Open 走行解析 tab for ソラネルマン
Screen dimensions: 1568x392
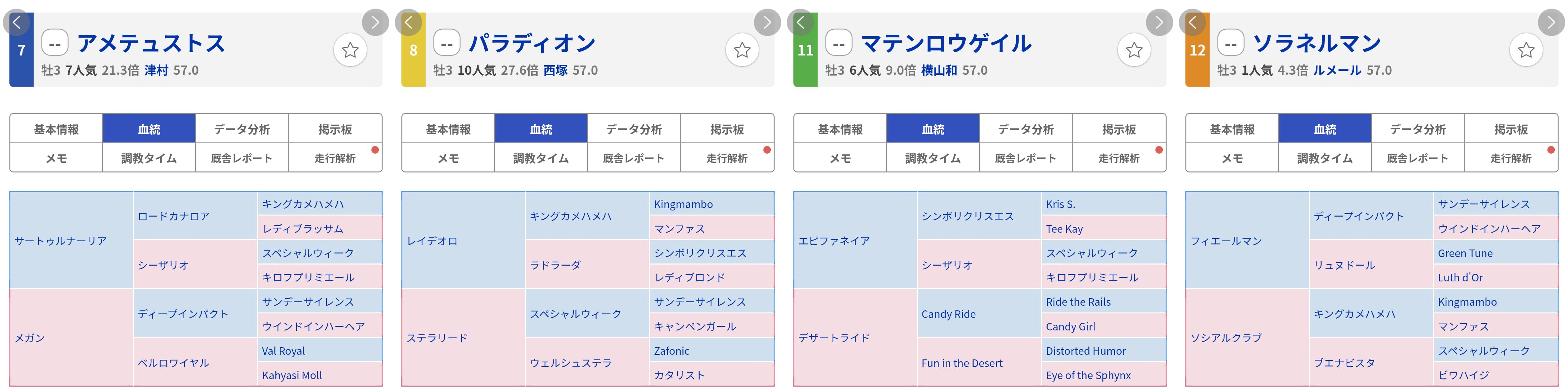(1510, 159)
